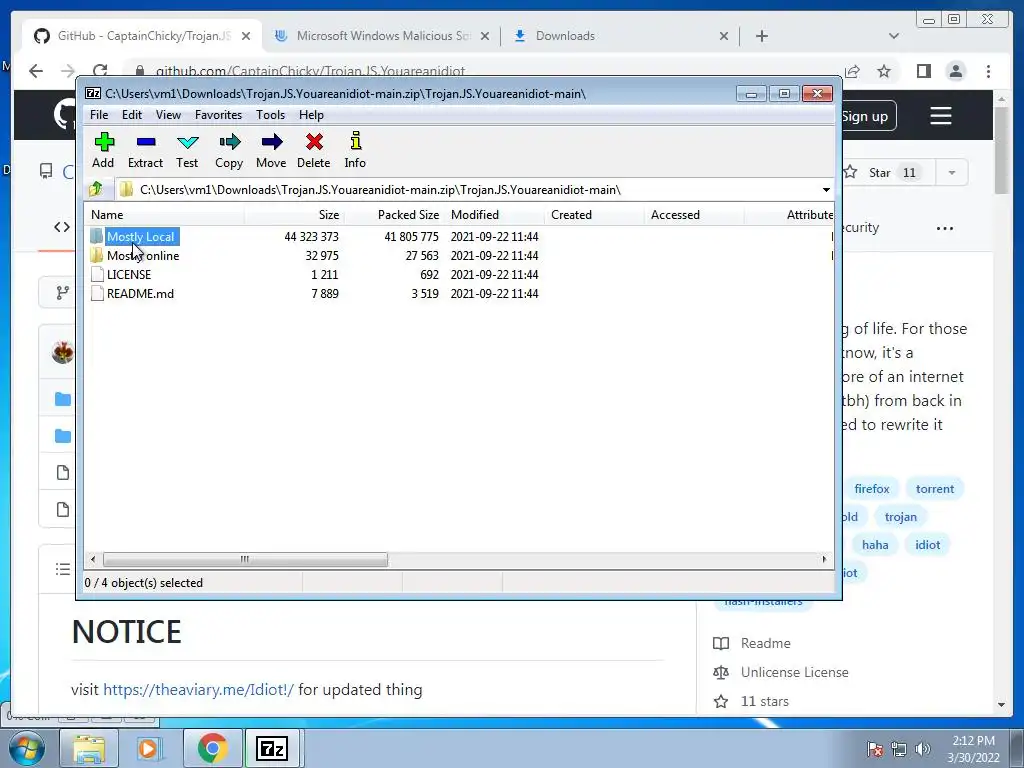Open the Windows Start menu
The image size is (1024, 768).
coord(27,748)
